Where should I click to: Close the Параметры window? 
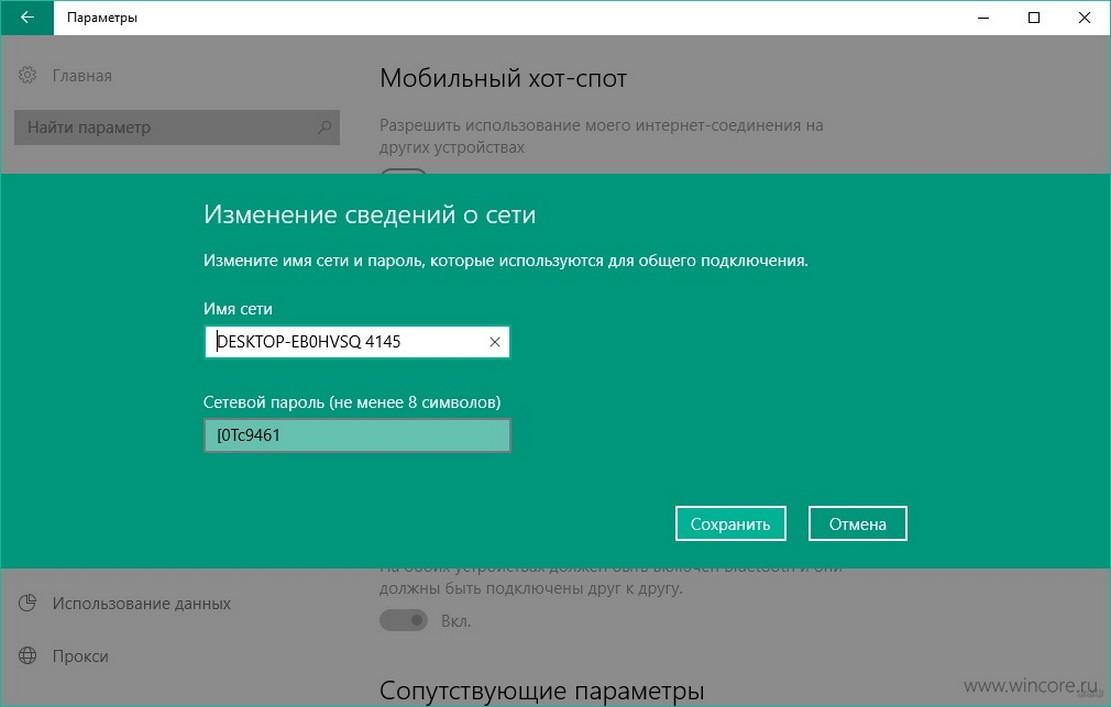tap(1084, 17)
